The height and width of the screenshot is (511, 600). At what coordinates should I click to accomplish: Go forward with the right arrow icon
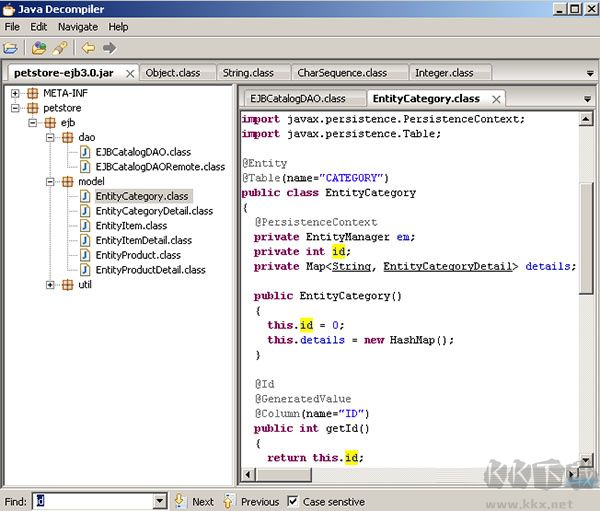[109, 48]
